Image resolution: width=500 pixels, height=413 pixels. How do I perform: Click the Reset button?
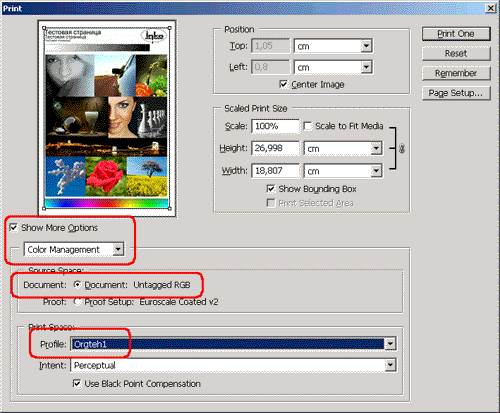click(x=456, y=53)
